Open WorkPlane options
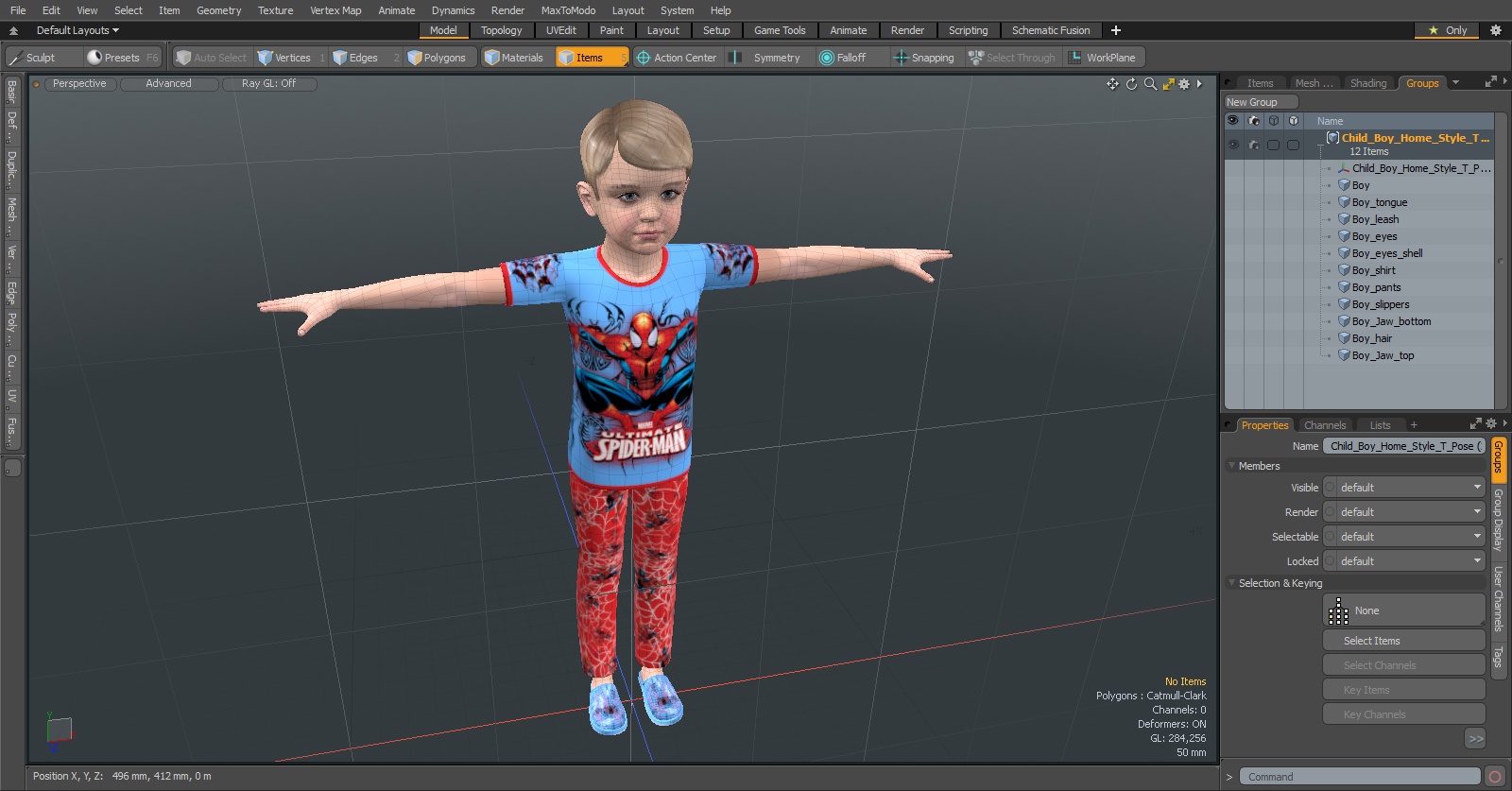 (1103, 58)
